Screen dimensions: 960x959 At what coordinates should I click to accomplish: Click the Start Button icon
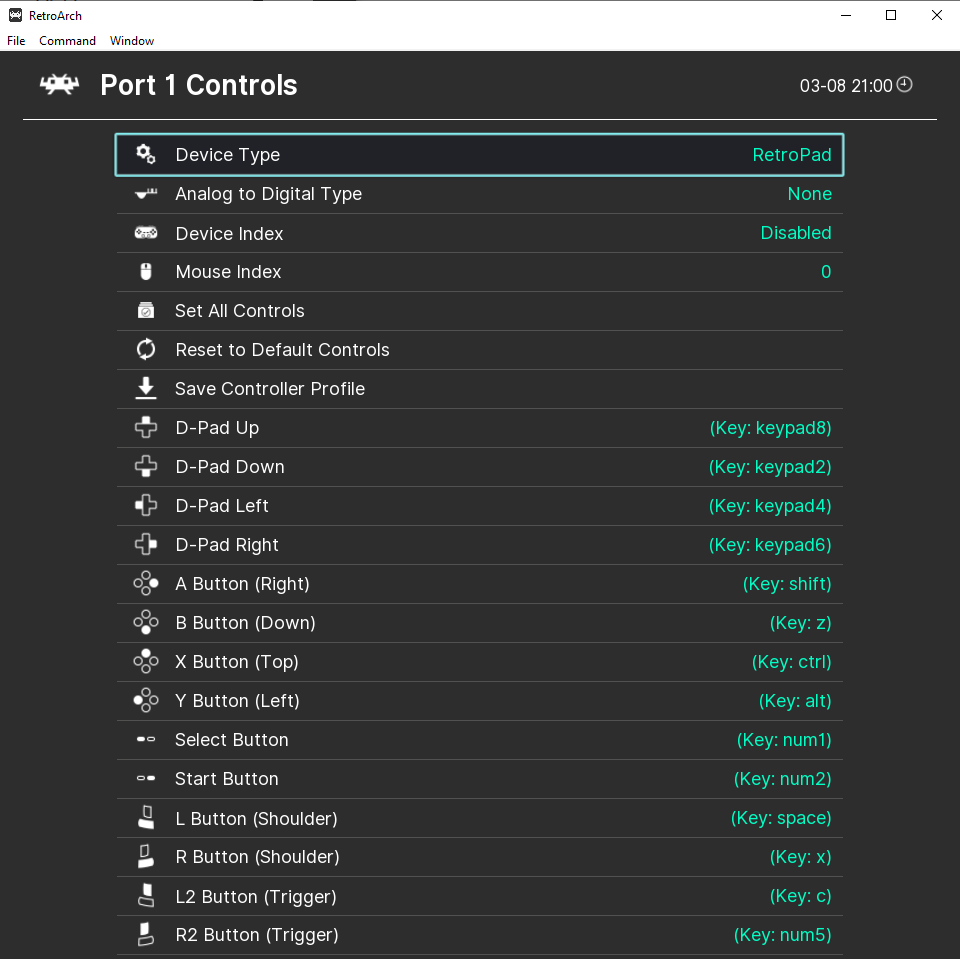(146, 778)
